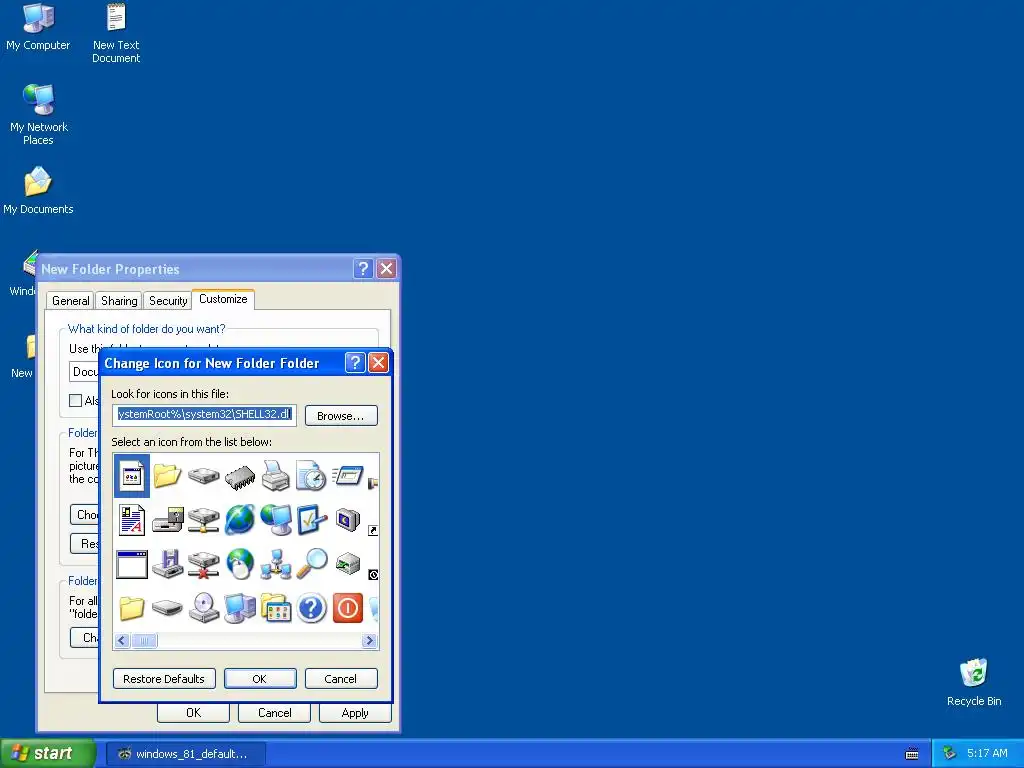Cancel the Change Icon dialog
The width and height of the screenshot is (1024, 768).
pyautogui.click(x=341, y=679)
